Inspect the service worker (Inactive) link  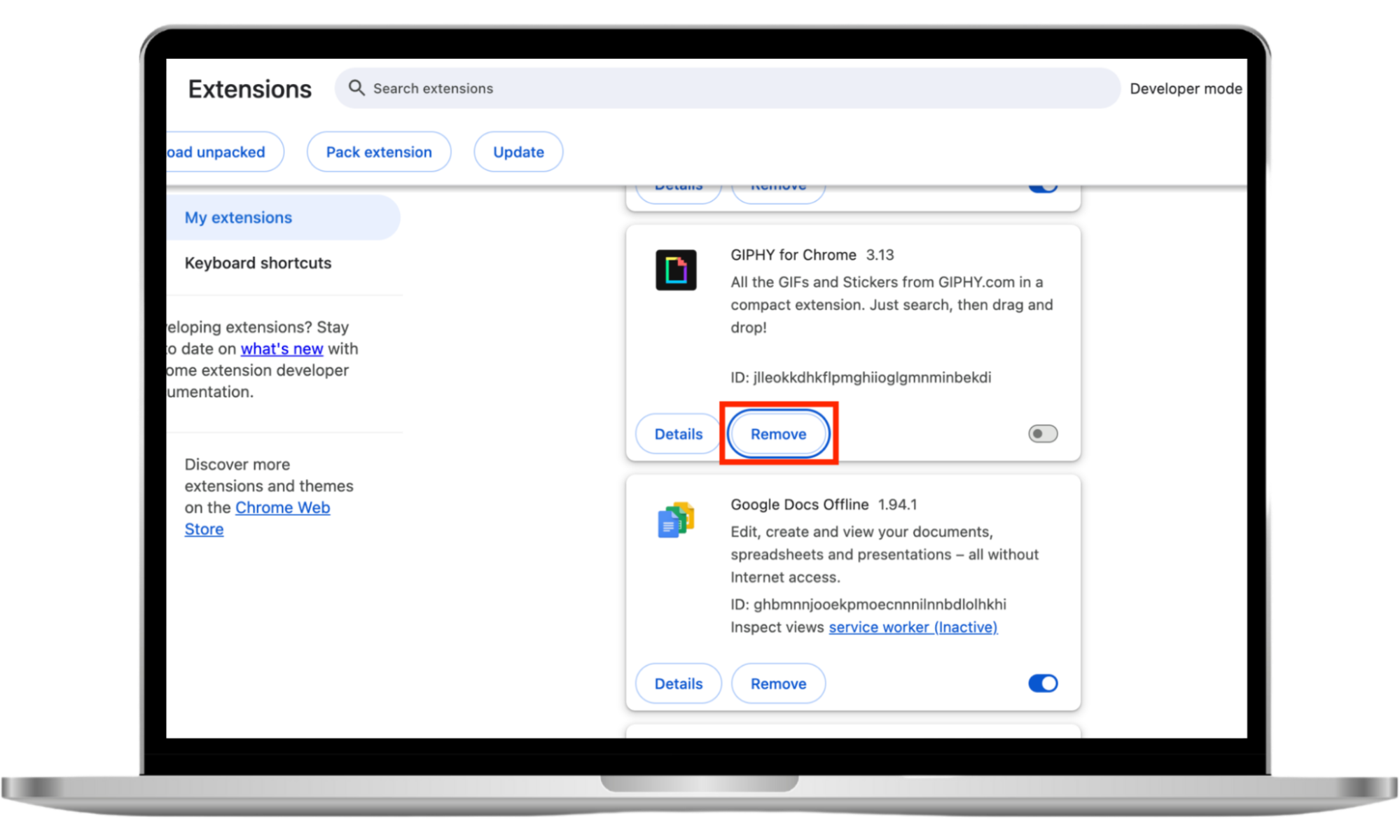[913, 627]
